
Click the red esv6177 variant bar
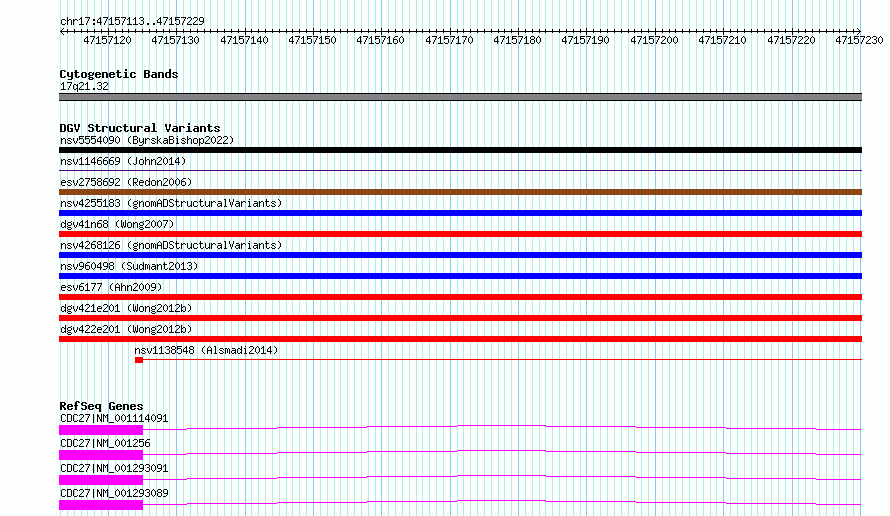point(460,297)
